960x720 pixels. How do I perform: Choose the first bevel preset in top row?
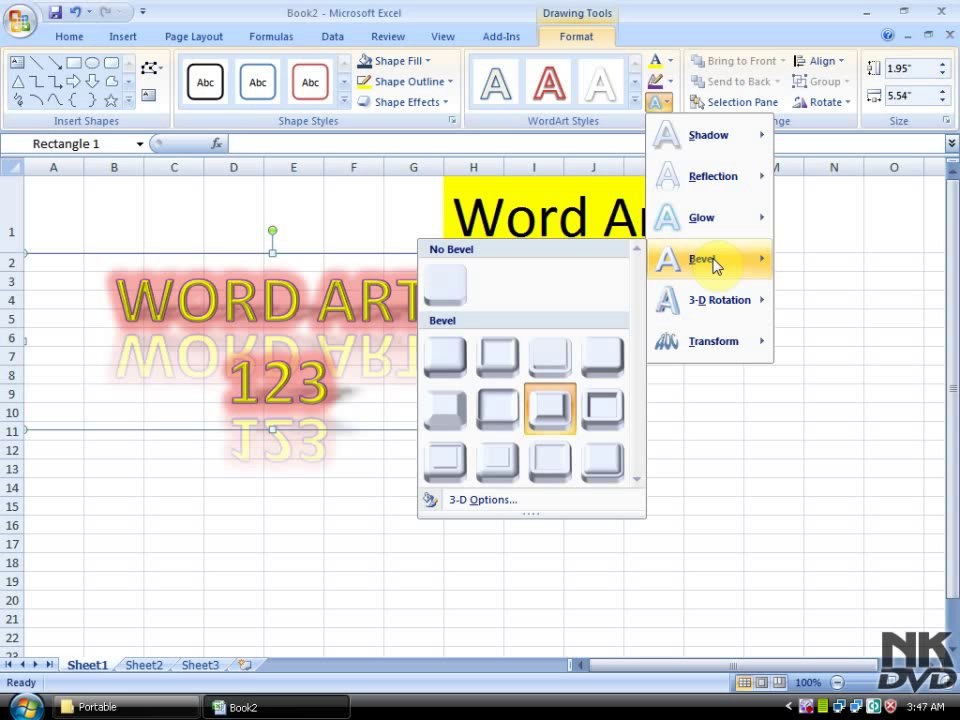pos(445,356)
